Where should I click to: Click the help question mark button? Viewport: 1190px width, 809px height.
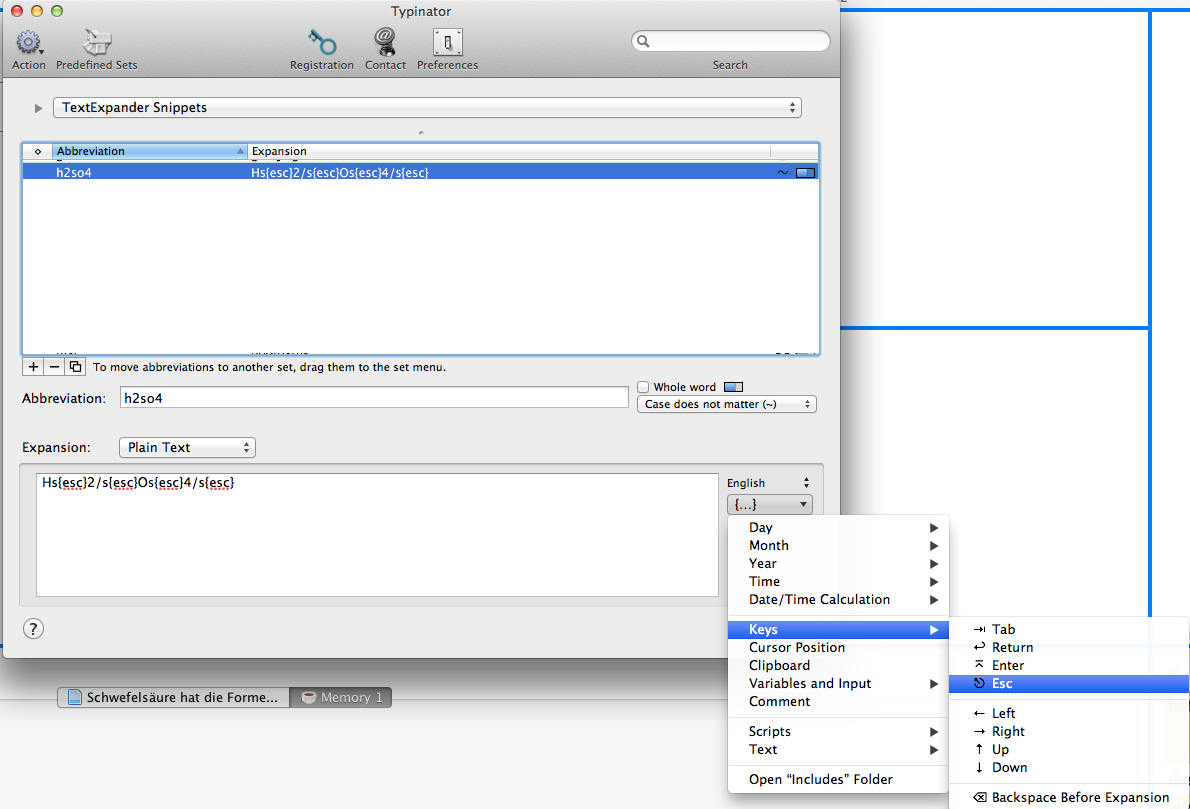[34, 628]
